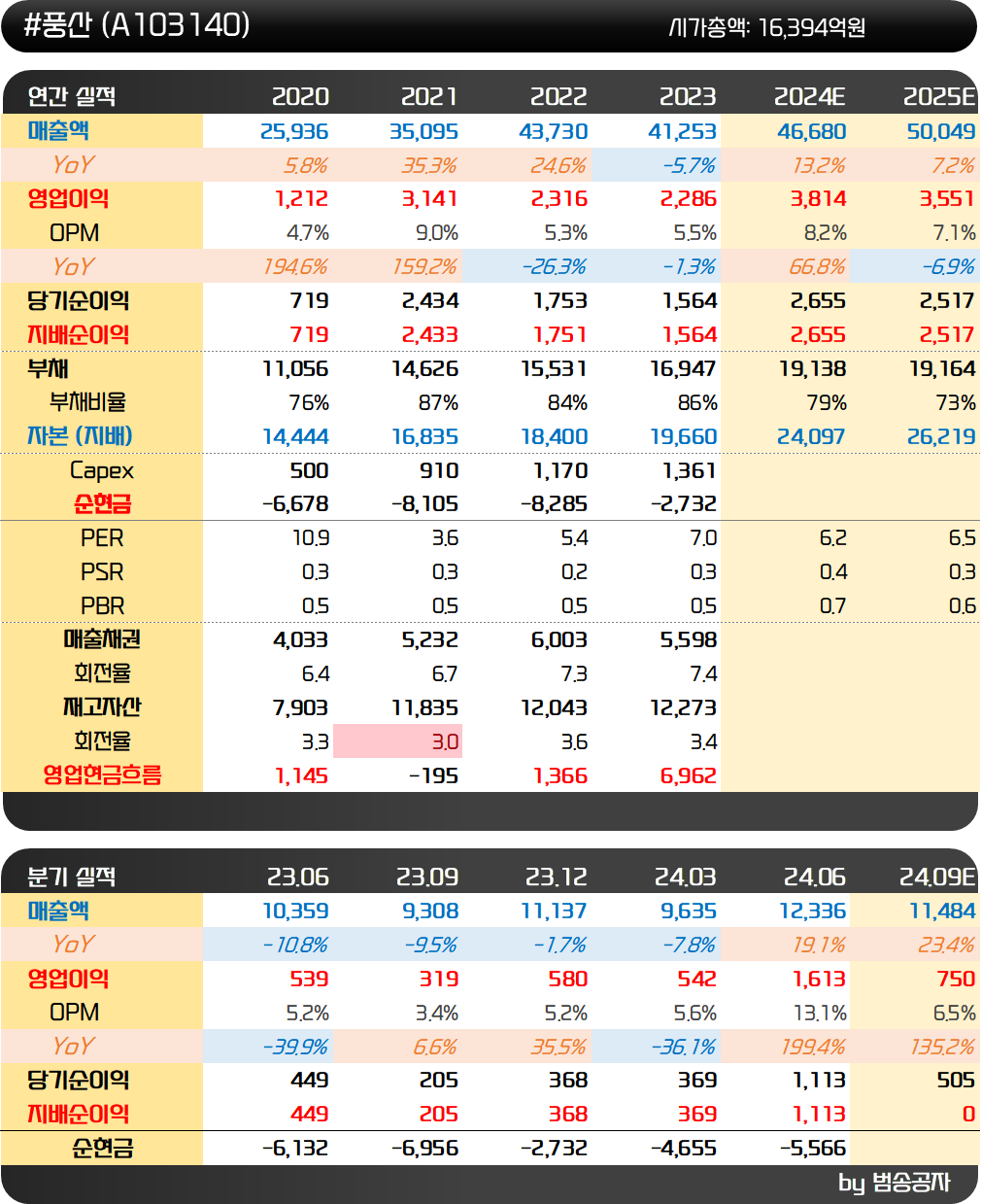Select the 23.06 quarter column header

coord(297,877)
